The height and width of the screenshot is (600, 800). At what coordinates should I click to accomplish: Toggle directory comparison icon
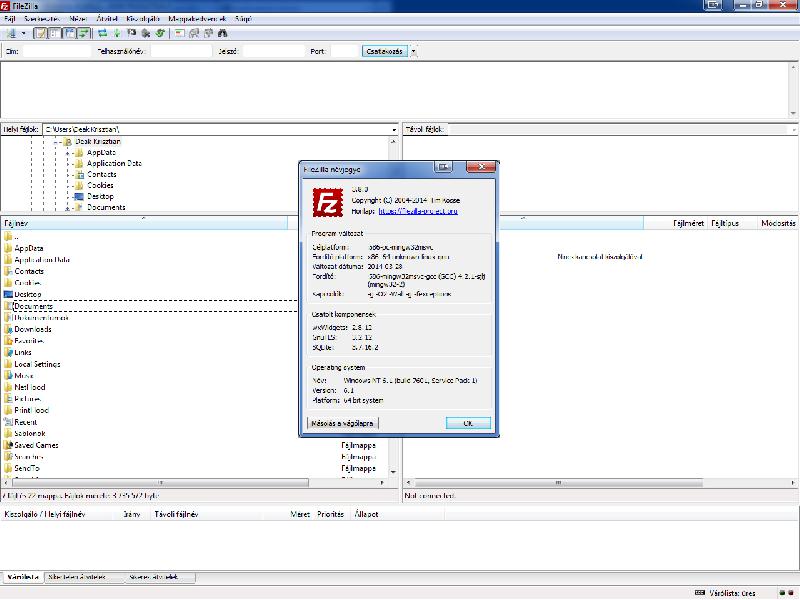tap(194, 34)
